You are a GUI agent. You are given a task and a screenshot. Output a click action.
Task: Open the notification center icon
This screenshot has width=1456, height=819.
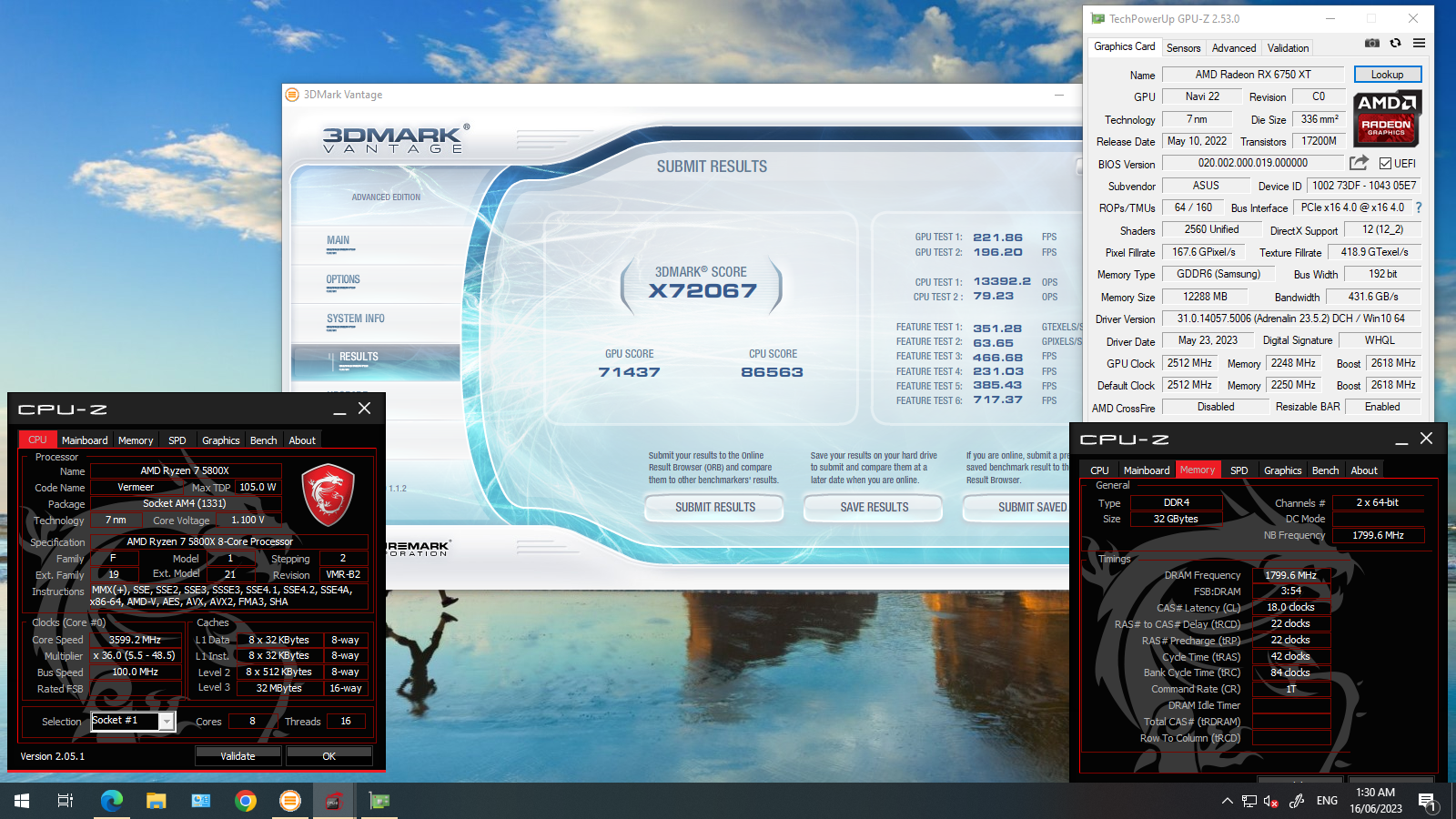(1427, 802)
